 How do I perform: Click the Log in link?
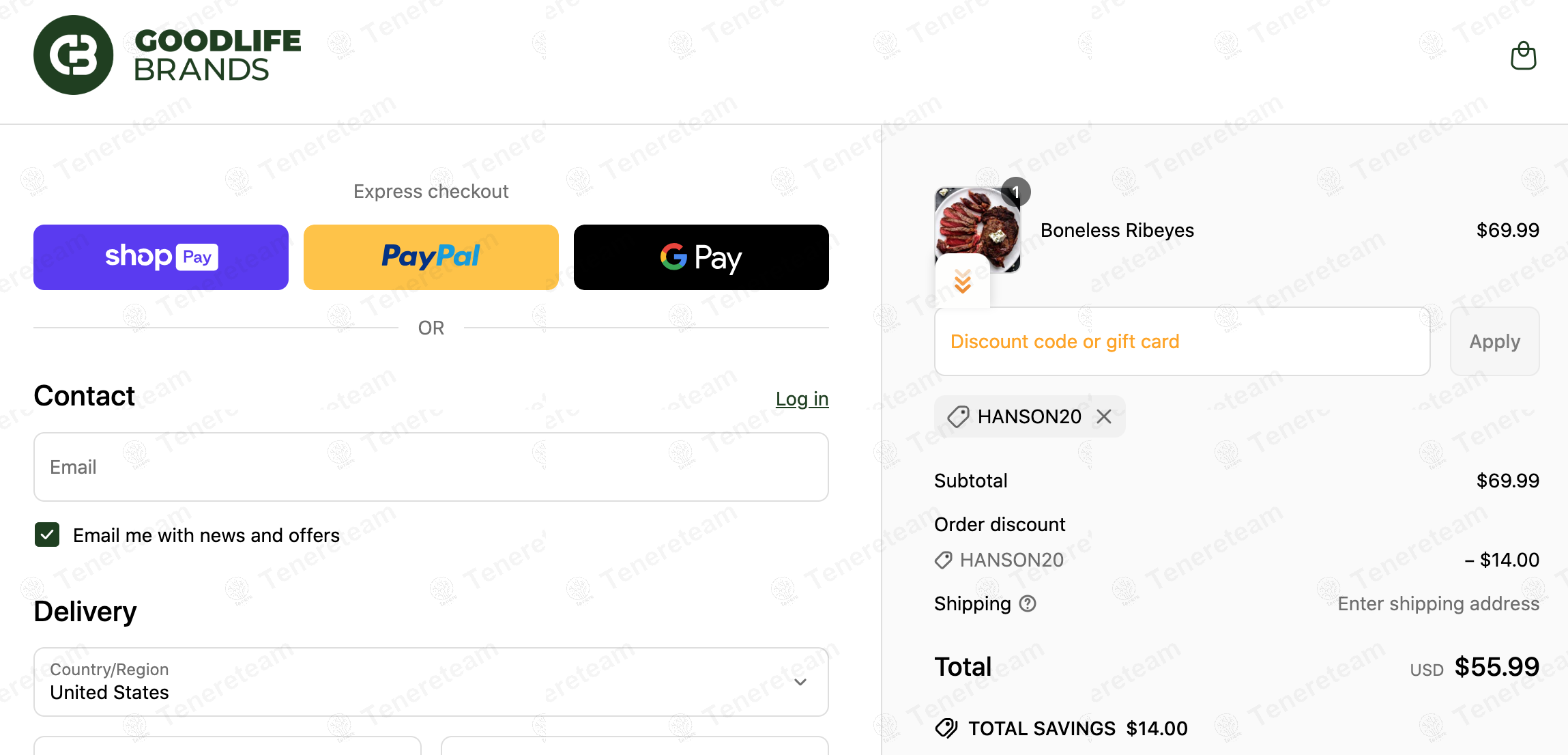tap(802, 399)
